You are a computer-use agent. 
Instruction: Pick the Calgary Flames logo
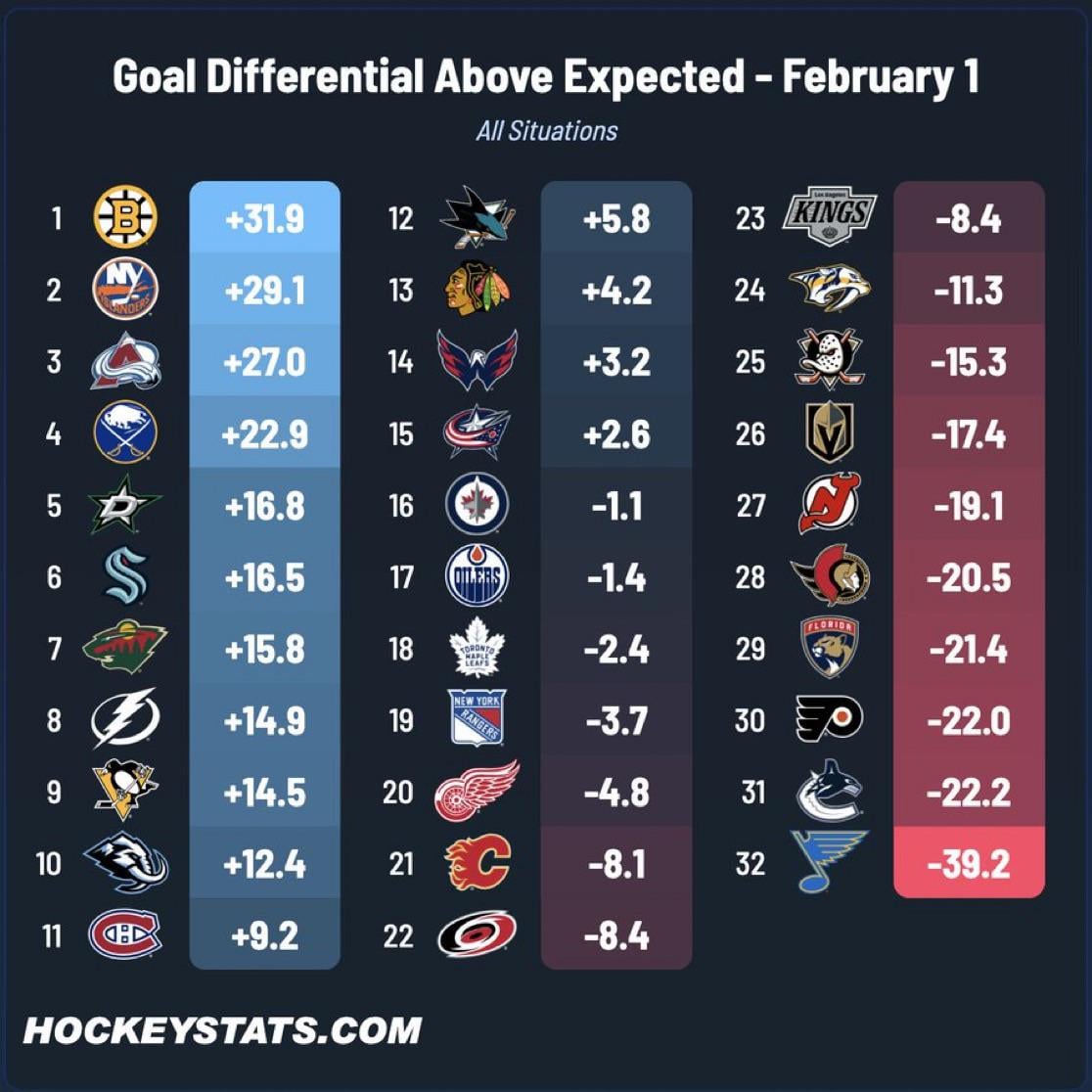478,864
